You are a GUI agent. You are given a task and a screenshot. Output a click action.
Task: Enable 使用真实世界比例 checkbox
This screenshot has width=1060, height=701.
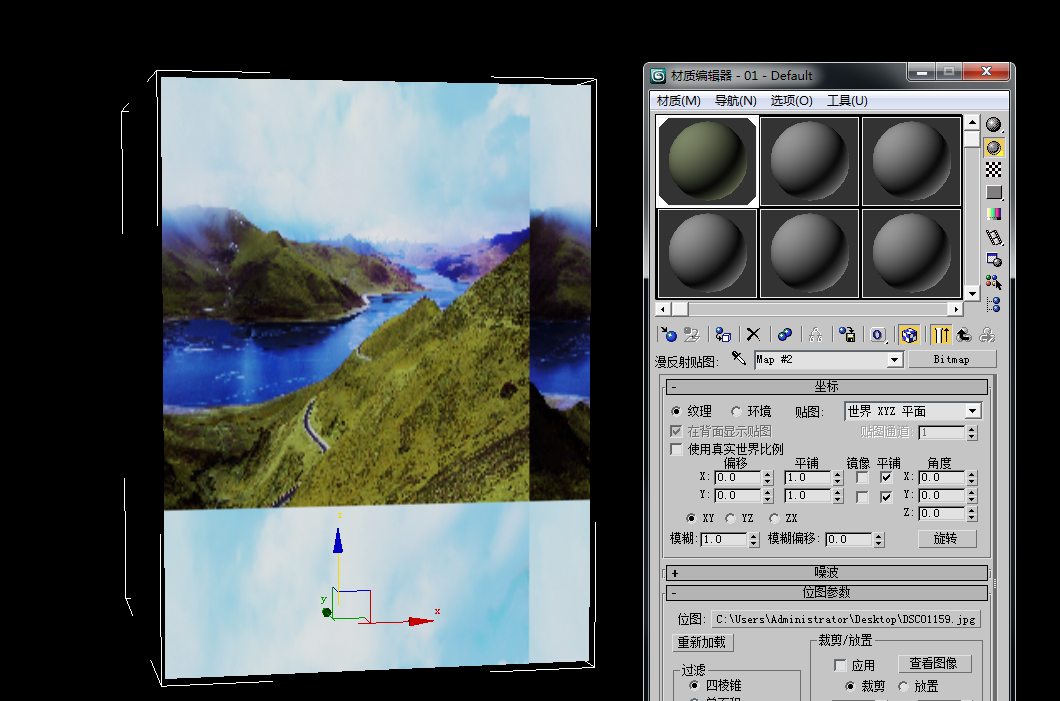click(x=677, y=449)
